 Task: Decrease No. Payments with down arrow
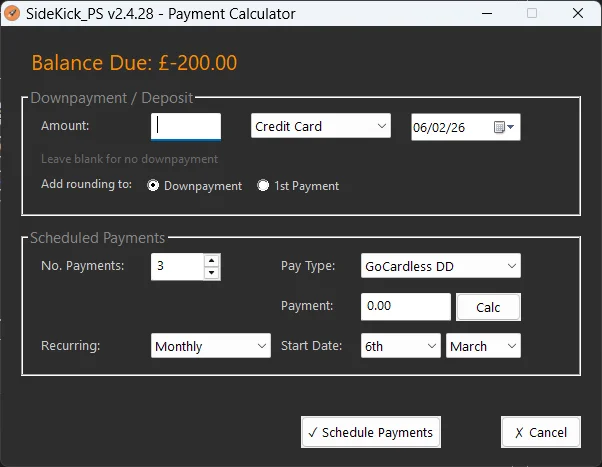coord(212,273)
